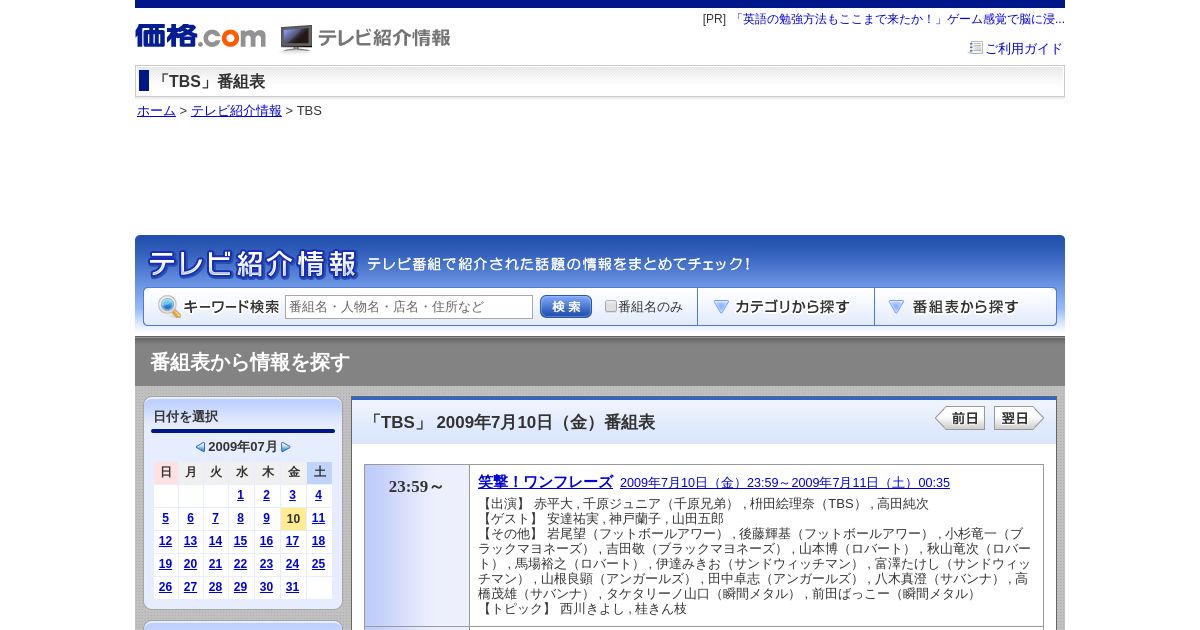The height and width of the screenshot is (630, 1200).
Task: Select July 29 in the calendar
Action: click(241, 587)
